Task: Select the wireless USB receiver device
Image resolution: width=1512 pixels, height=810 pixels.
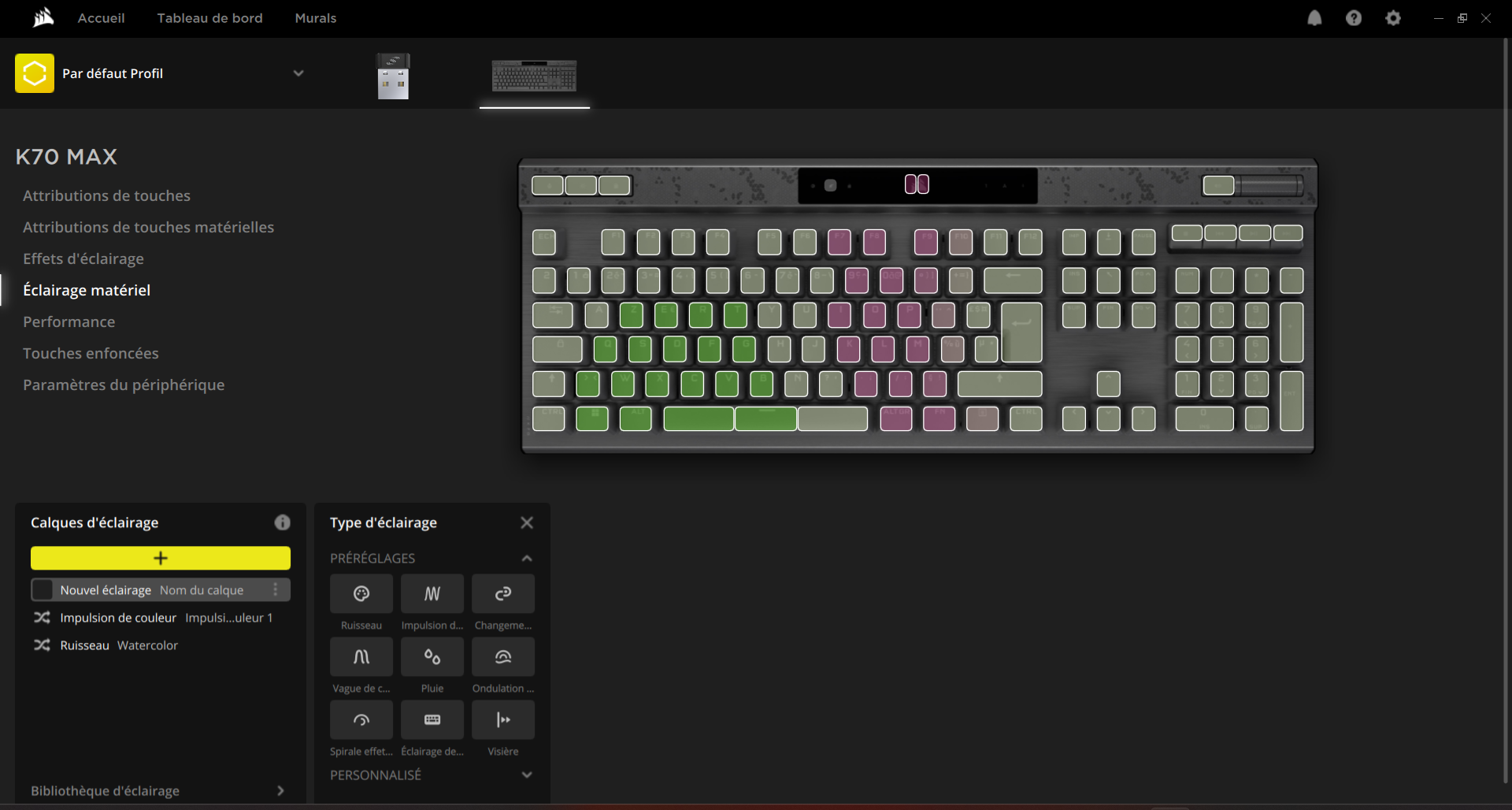Action: [x=393, y=76]
